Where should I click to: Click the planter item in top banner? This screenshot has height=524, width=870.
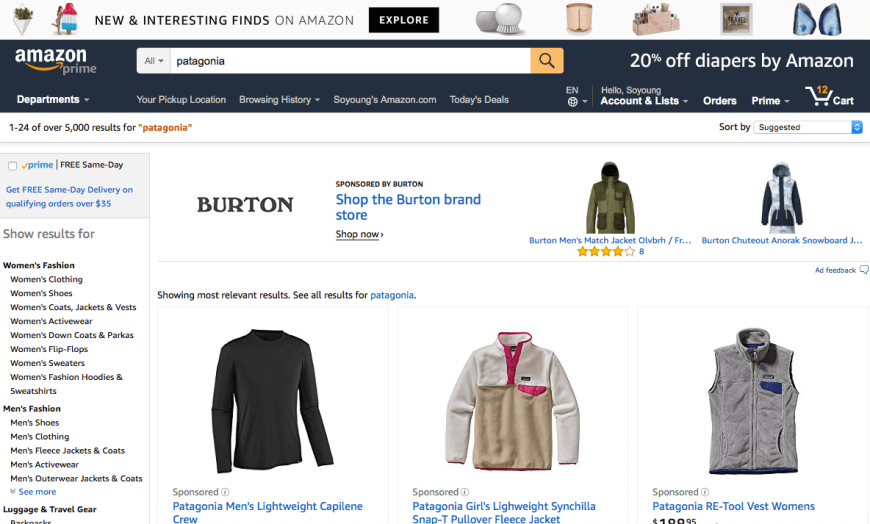coord(23,19)
